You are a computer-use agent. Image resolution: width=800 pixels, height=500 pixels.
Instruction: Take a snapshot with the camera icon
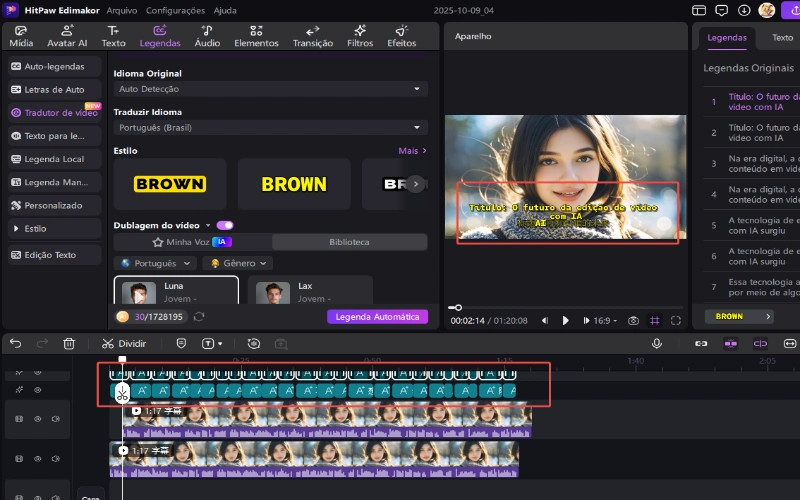coord(633,321)
